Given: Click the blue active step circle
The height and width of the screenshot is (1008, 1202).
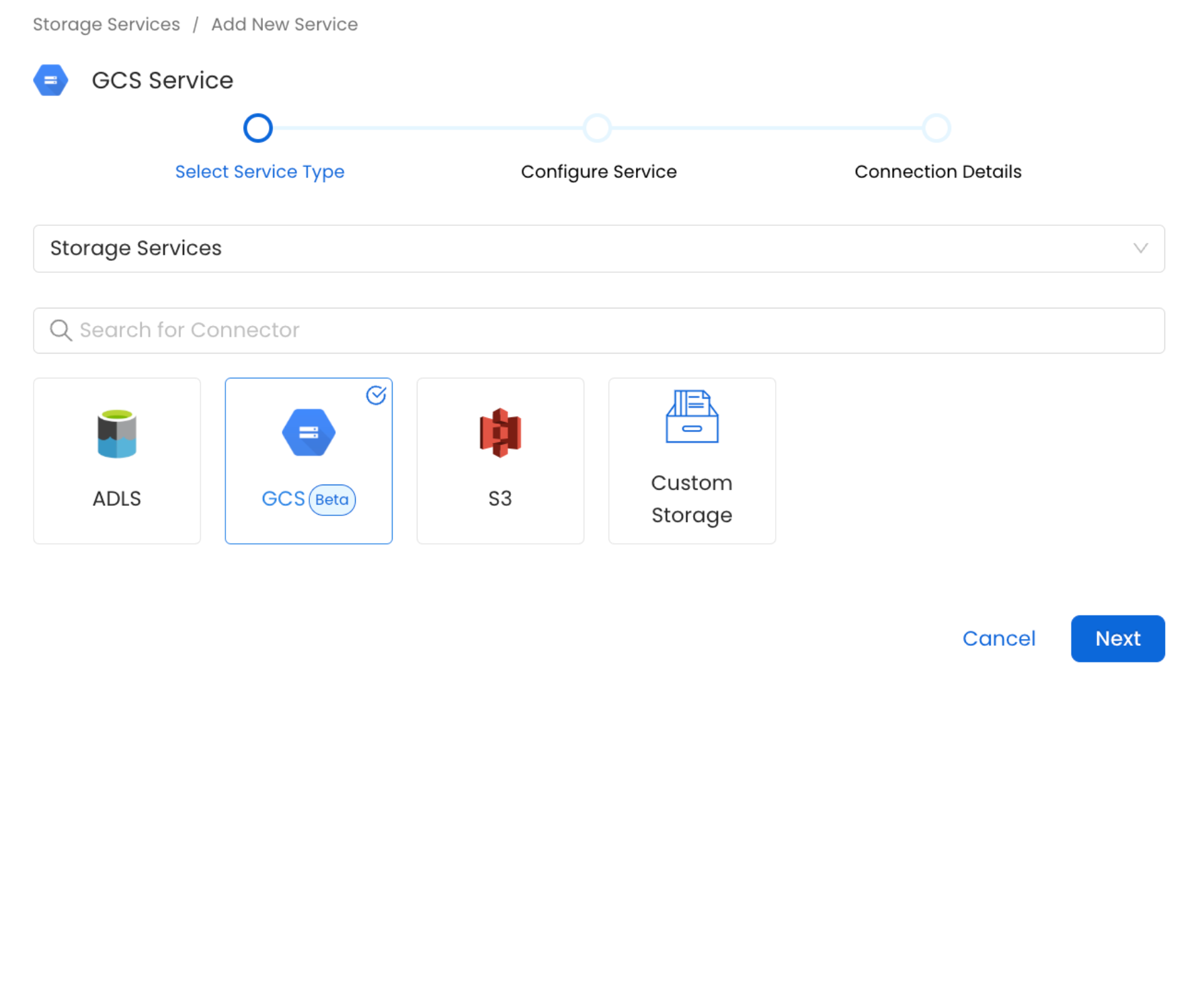Looking at the screenshot, I should point(257,128).
